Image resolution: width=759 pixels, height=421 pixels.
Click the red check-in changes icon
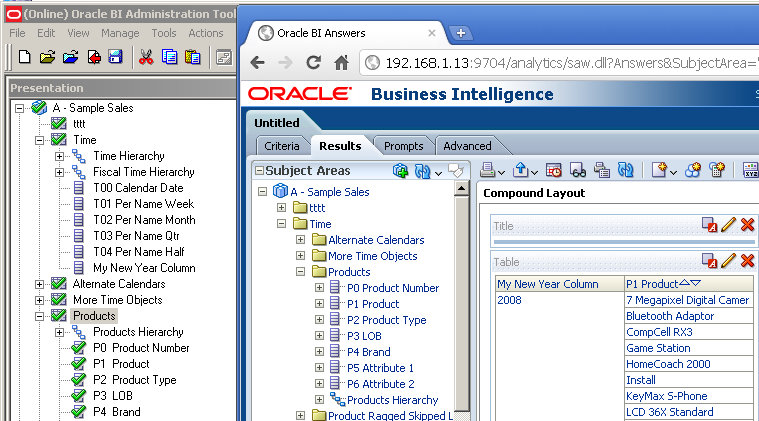94,57
